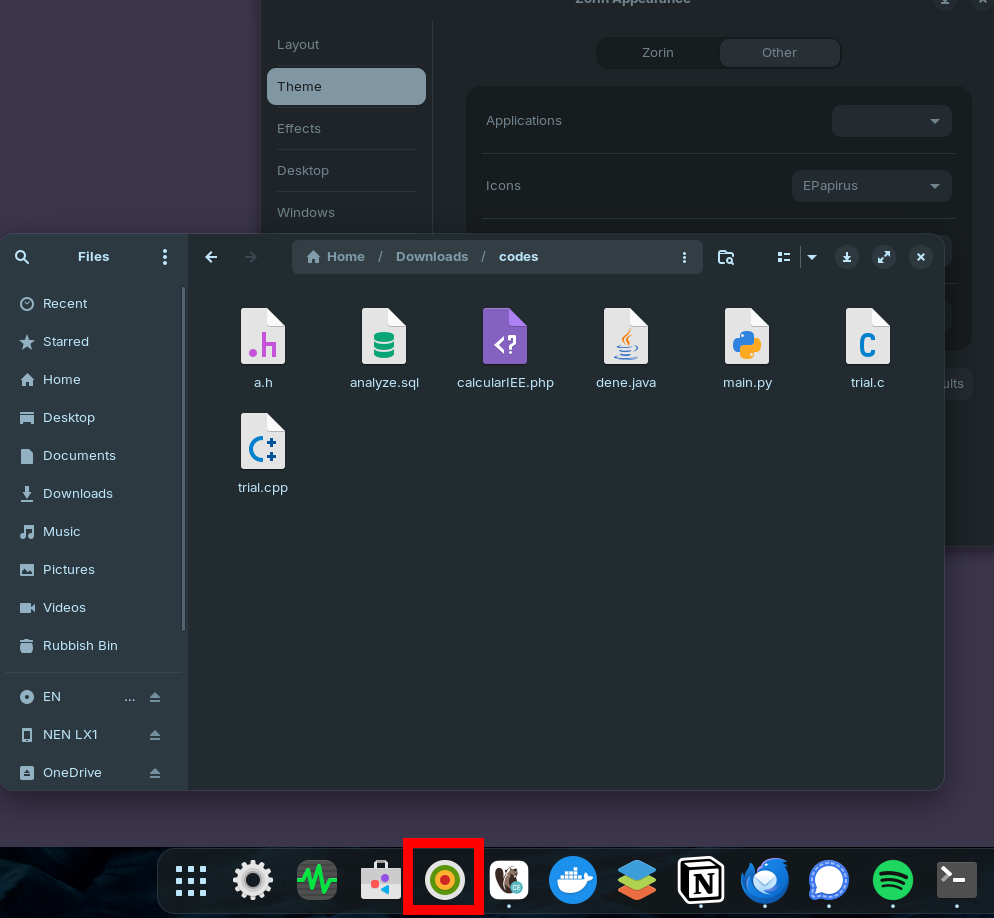
Task: Go back using the left arrow button
Action: 211,257
